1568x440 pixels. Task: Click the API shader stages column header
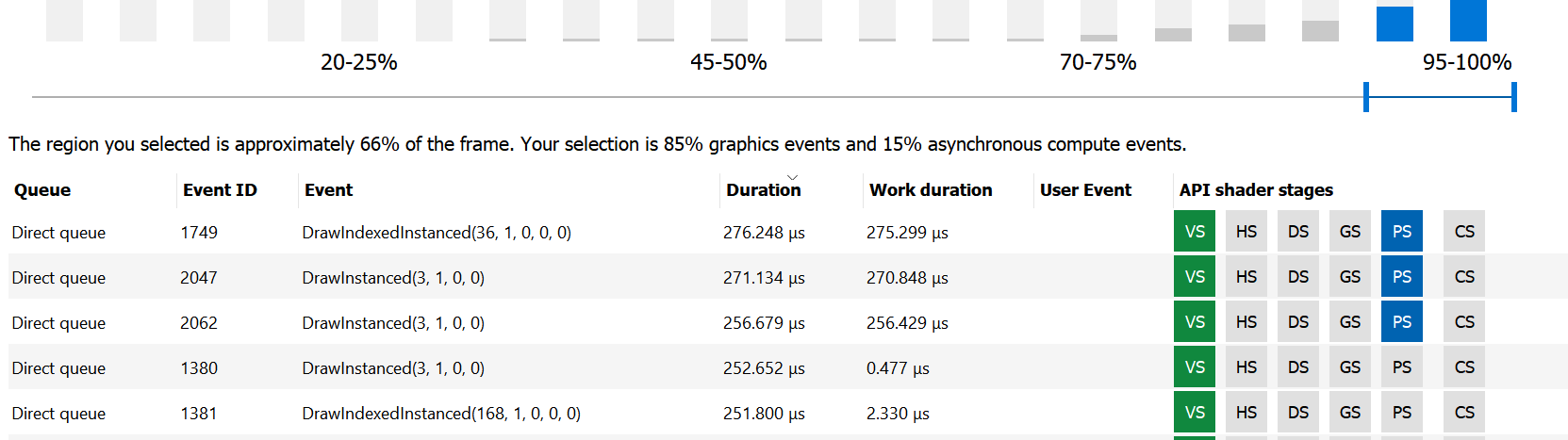coord(1256,190)
